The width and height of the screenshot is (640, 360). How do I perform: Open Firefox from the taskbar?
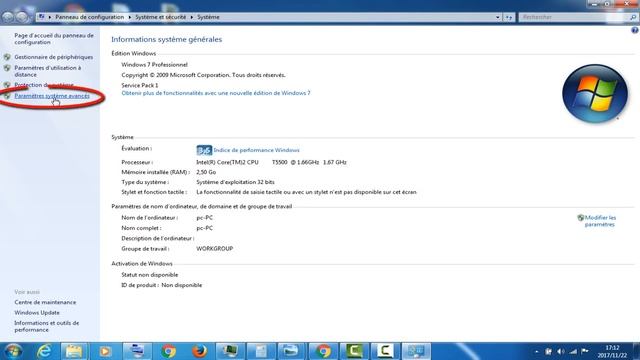pyautogui.click(x=199, y=351)
